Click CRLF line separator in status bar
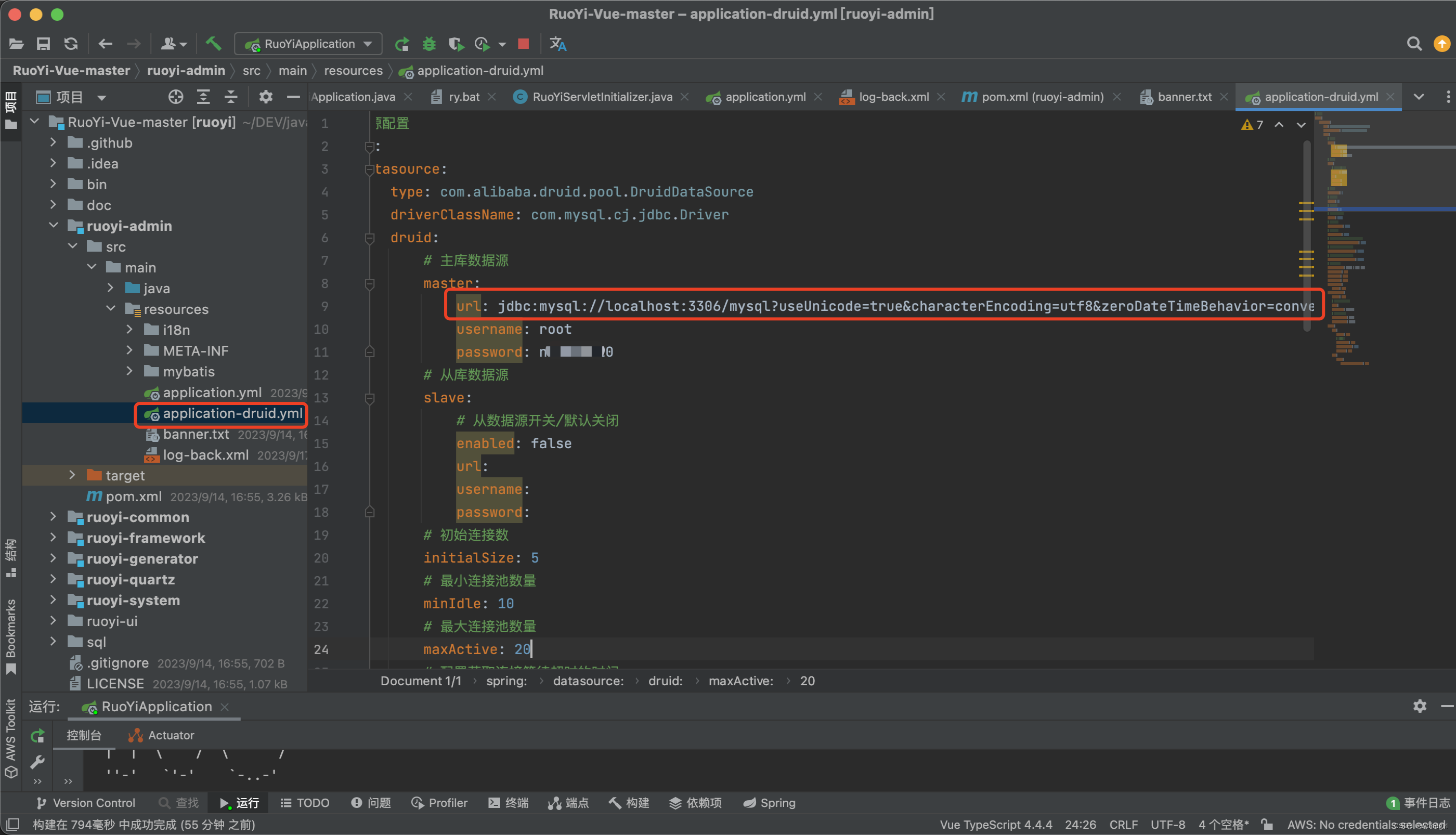 1123,825
